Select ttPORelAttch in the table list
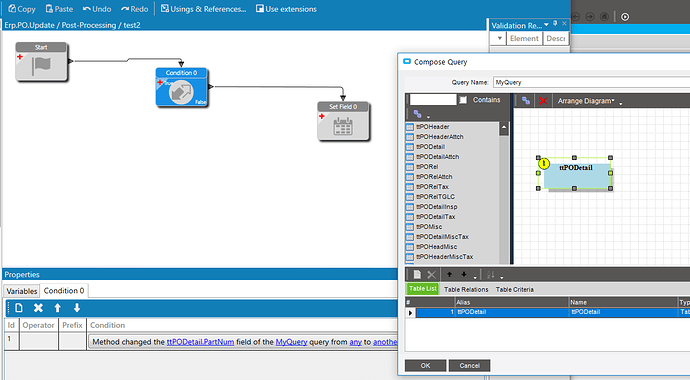Viewport: 690px width, 380px height. tap(434, 177)
